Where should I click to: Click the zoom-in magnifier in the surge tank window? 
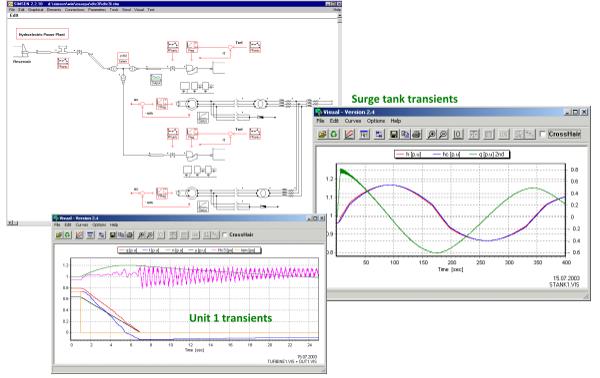(x=431, y=134)
